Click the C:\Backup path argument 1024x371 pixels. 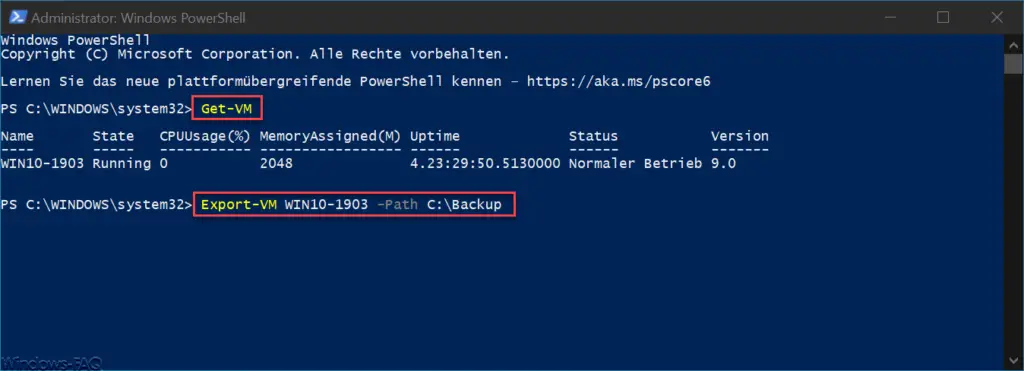tap(464, 204)
